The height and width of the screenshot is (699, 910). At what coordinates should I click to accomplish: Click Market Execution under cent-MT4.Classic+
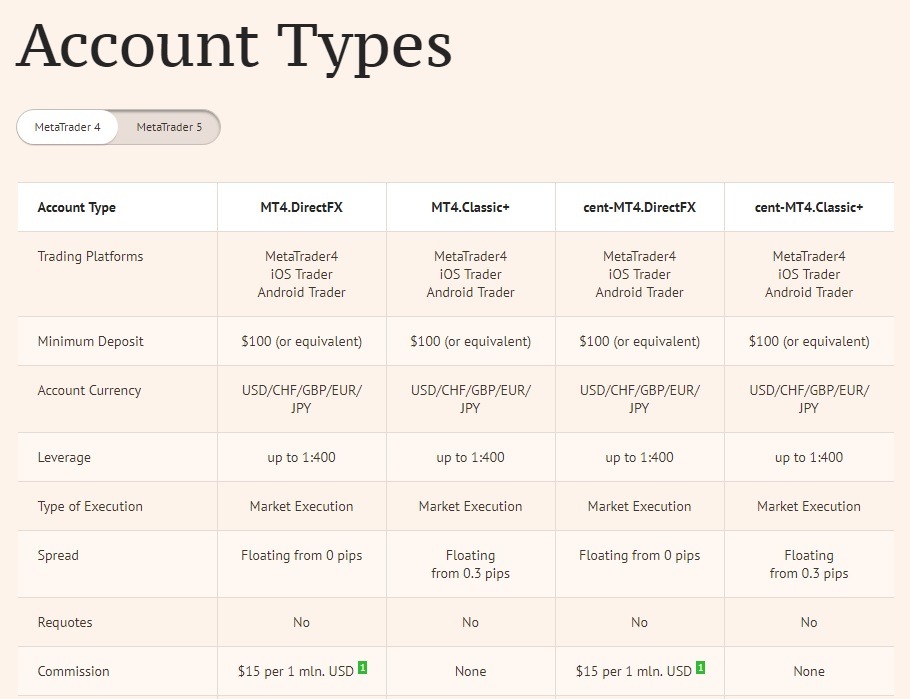(x=809, y=506)
